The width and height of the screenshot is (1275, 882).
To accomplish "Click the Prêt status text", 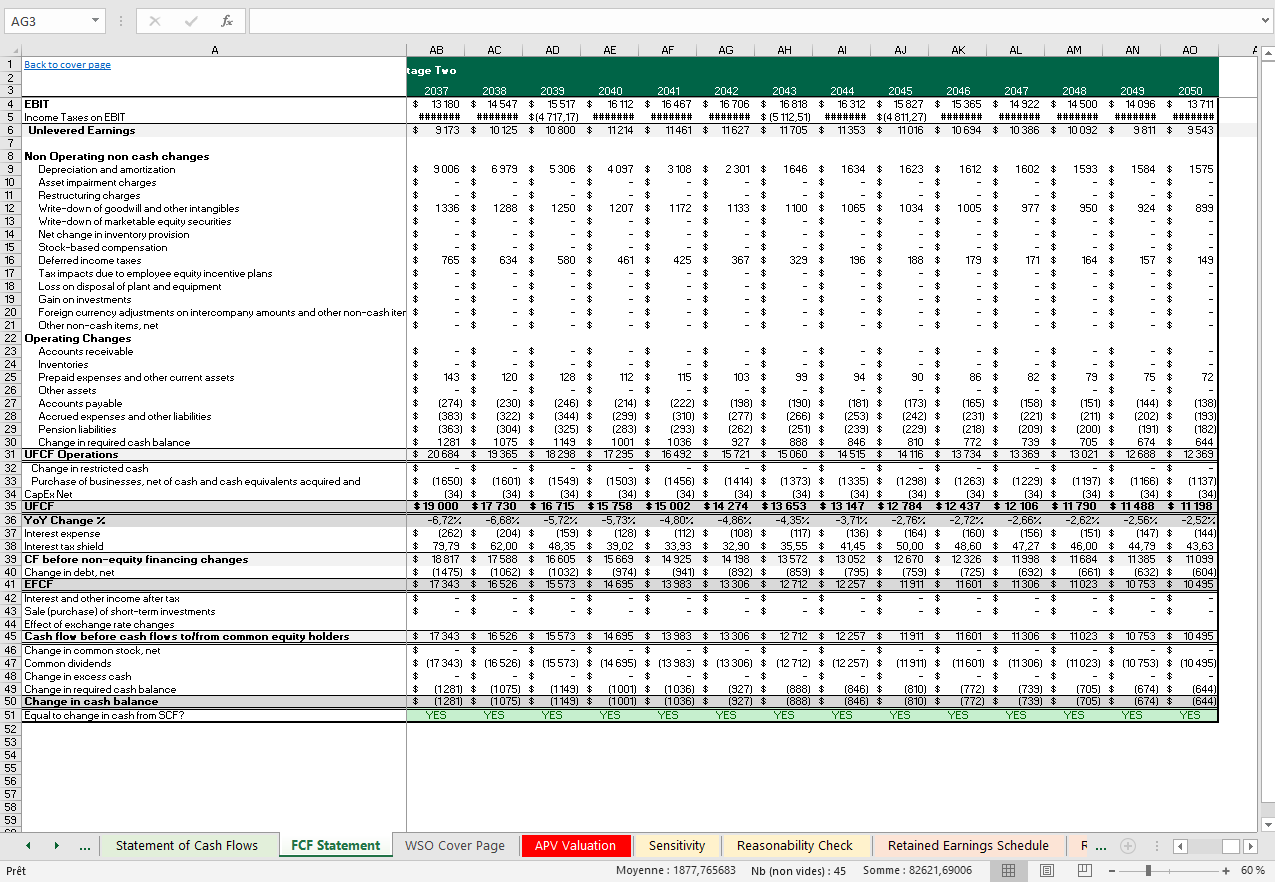I will click(16, 871).
